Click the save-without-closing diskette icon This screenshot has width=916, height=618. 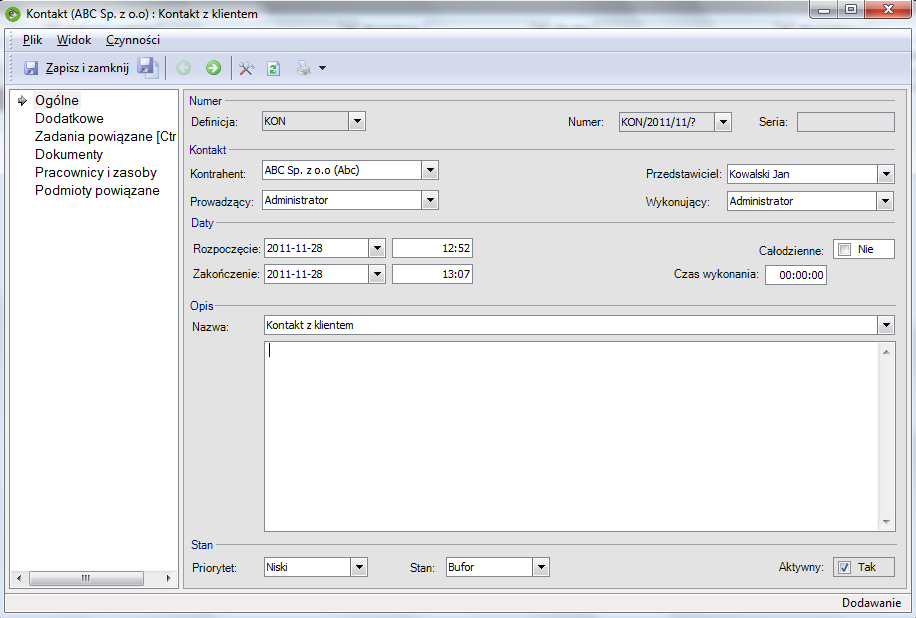pos(148,68)
